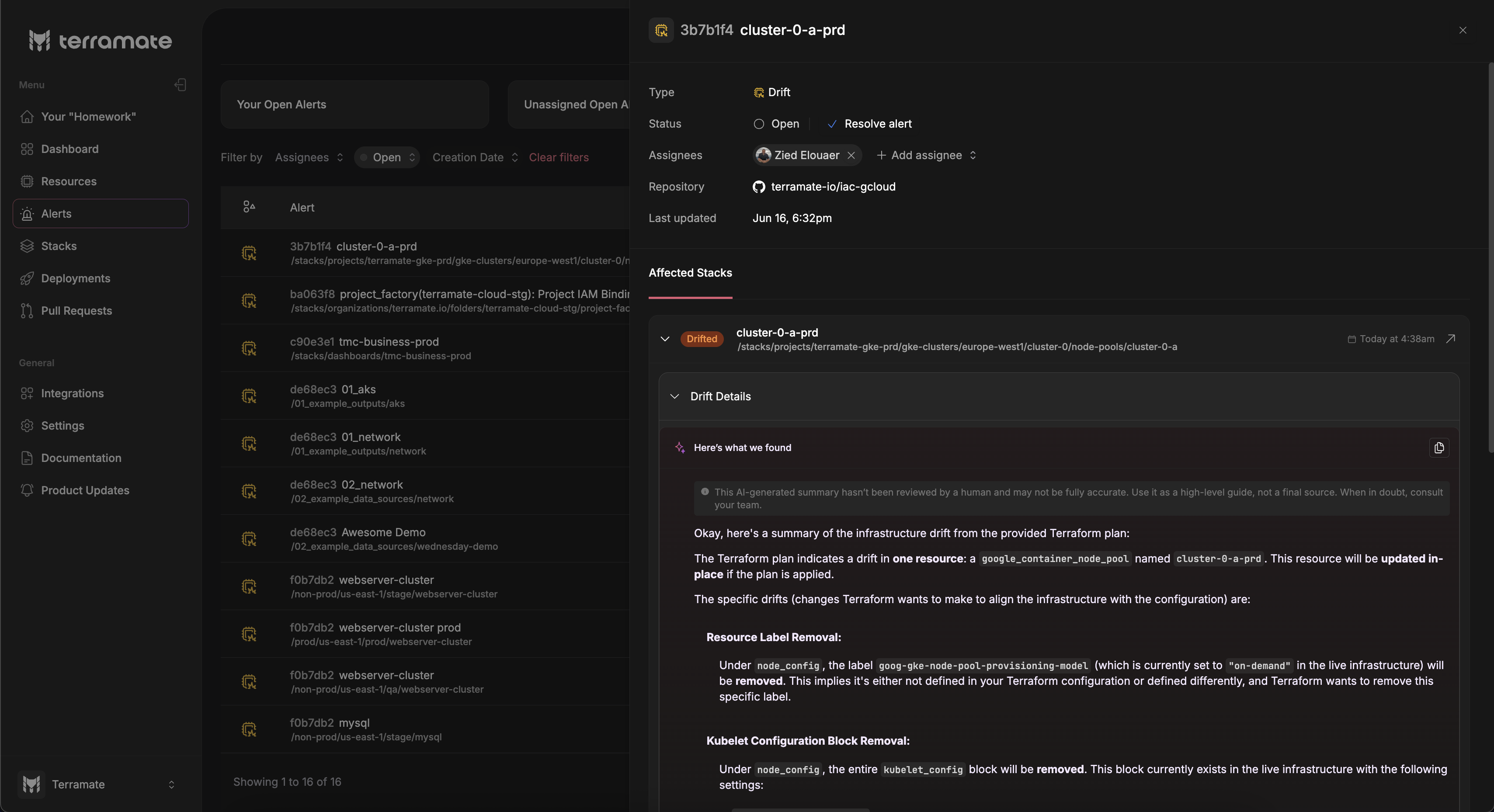Select the Unassigned Open Alerts card

568,104
